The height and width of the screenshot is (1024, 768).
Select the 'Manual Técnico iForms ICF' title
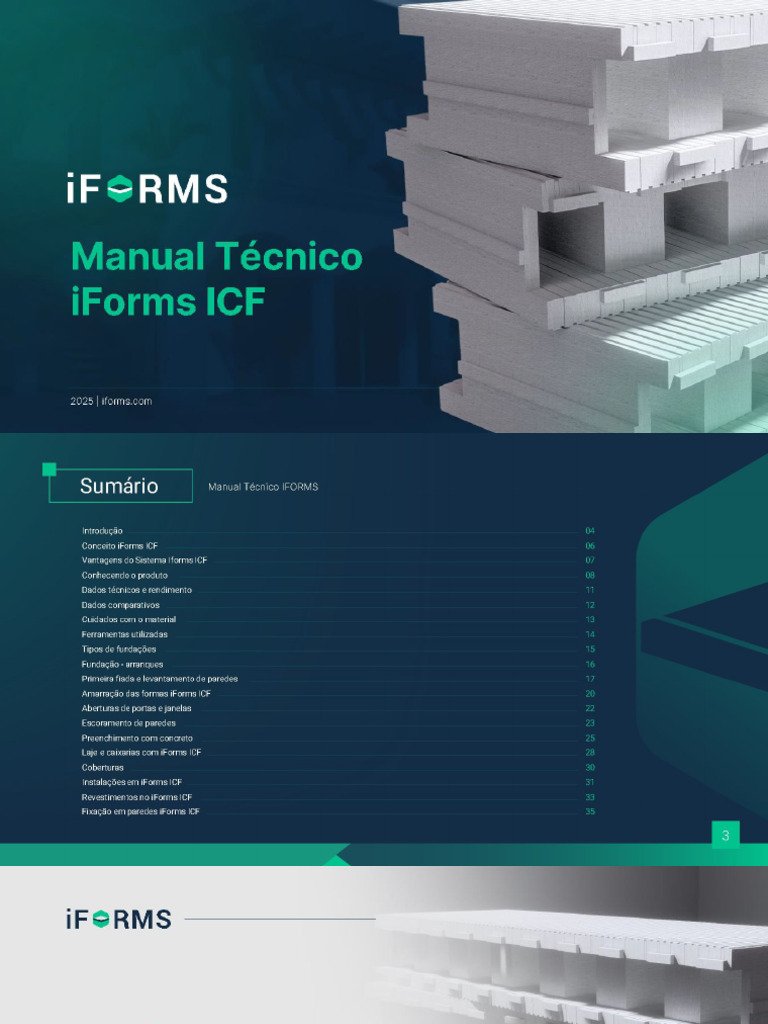[216, 278]
